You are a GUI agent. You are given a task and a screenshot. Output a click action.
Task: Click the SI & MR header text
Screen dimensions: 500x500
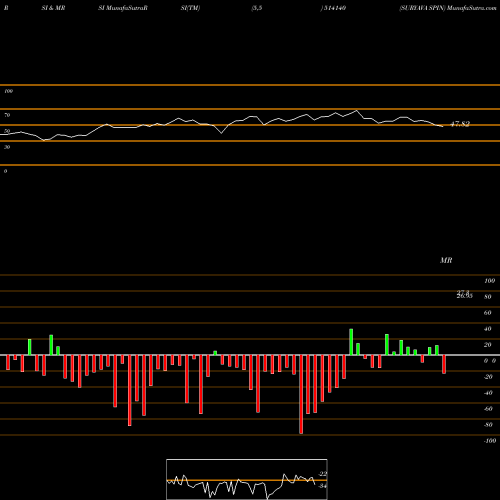53,8
